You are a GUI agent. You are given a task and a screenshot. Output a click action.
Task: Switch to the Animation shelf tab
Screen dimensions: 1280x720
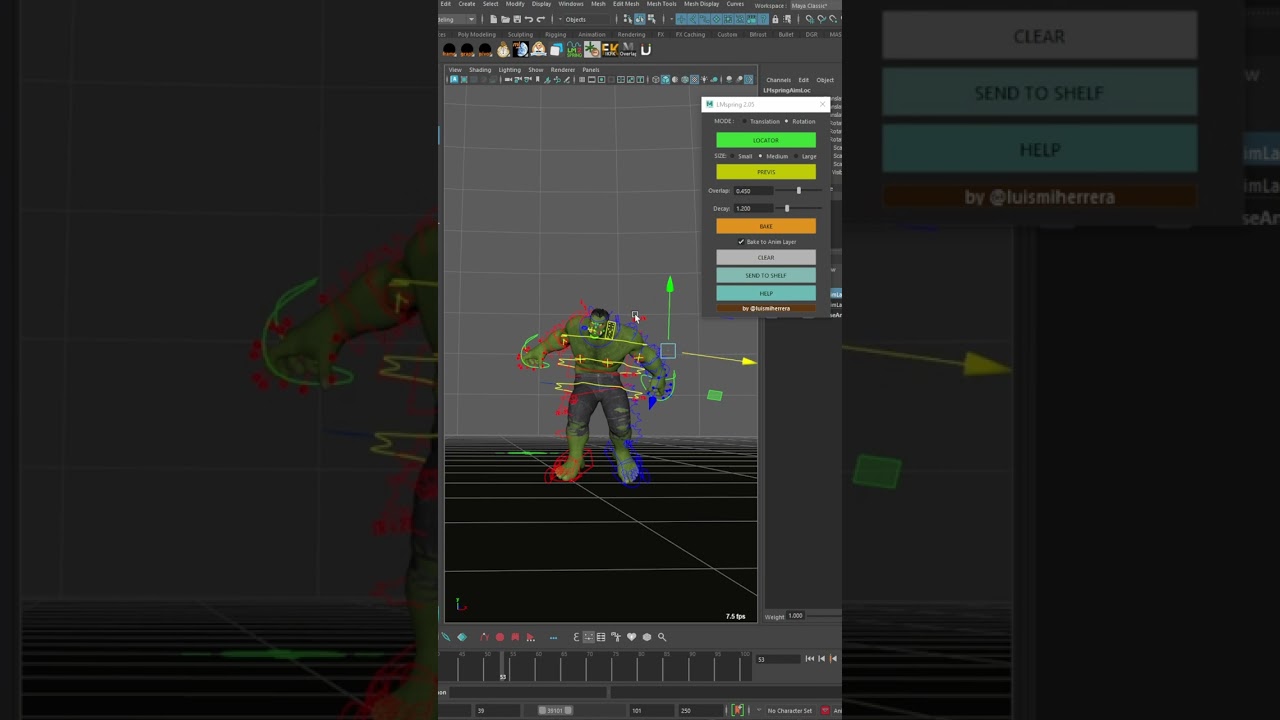coord(592,34)
